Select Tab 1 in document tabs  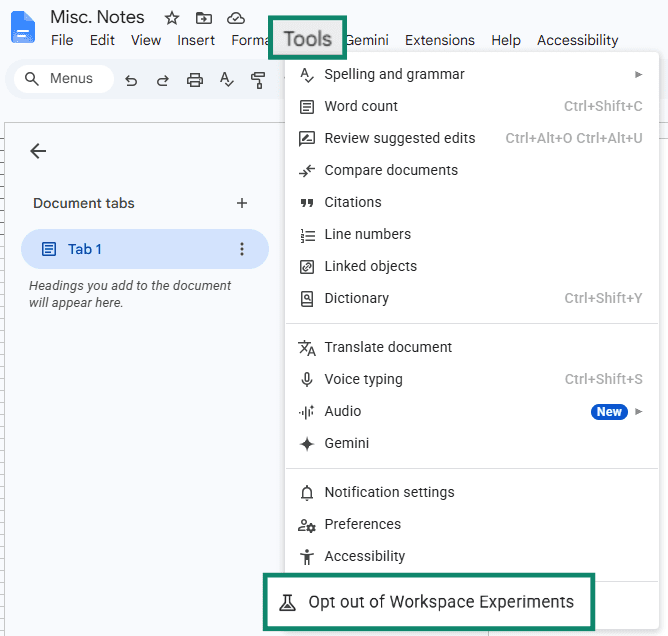click(x=145, y=249)
